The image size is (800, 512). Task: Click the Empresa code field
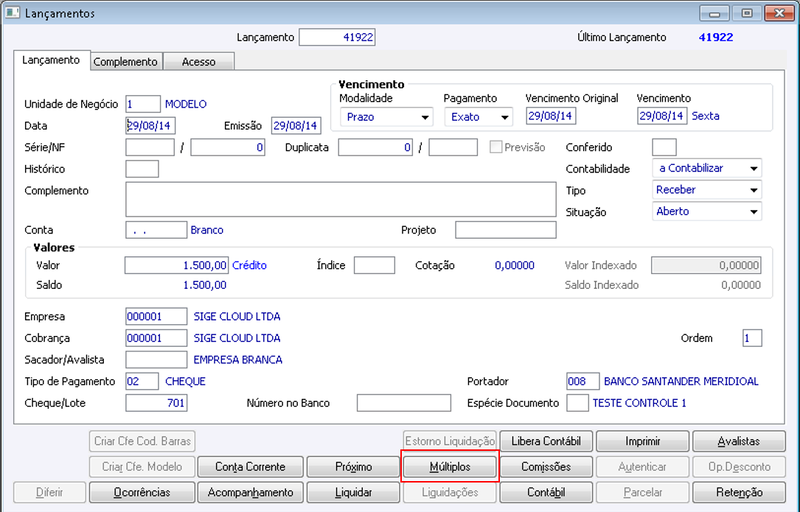pyautogui.click(x=156, y=316)
